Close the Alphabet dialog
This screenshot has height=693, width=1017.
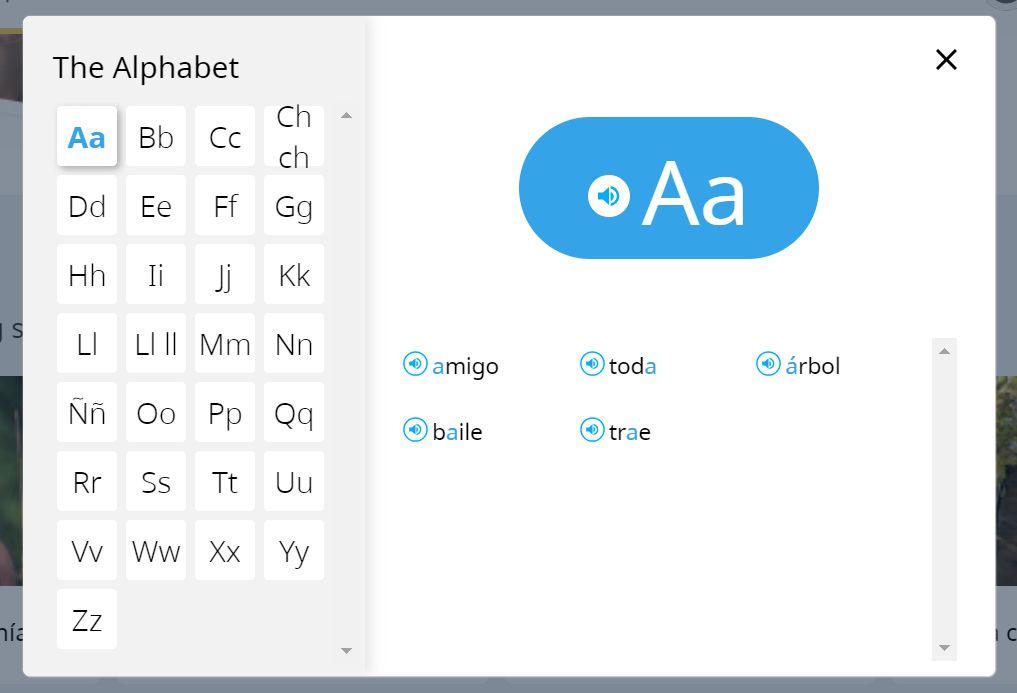click(x=946, y=60)
